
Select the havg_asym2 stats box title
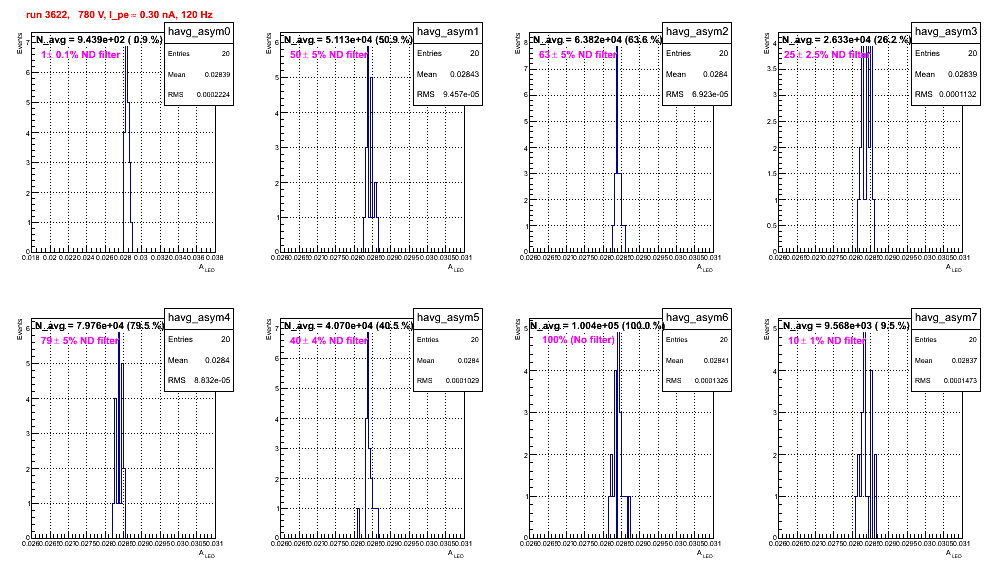pos(697,32)
